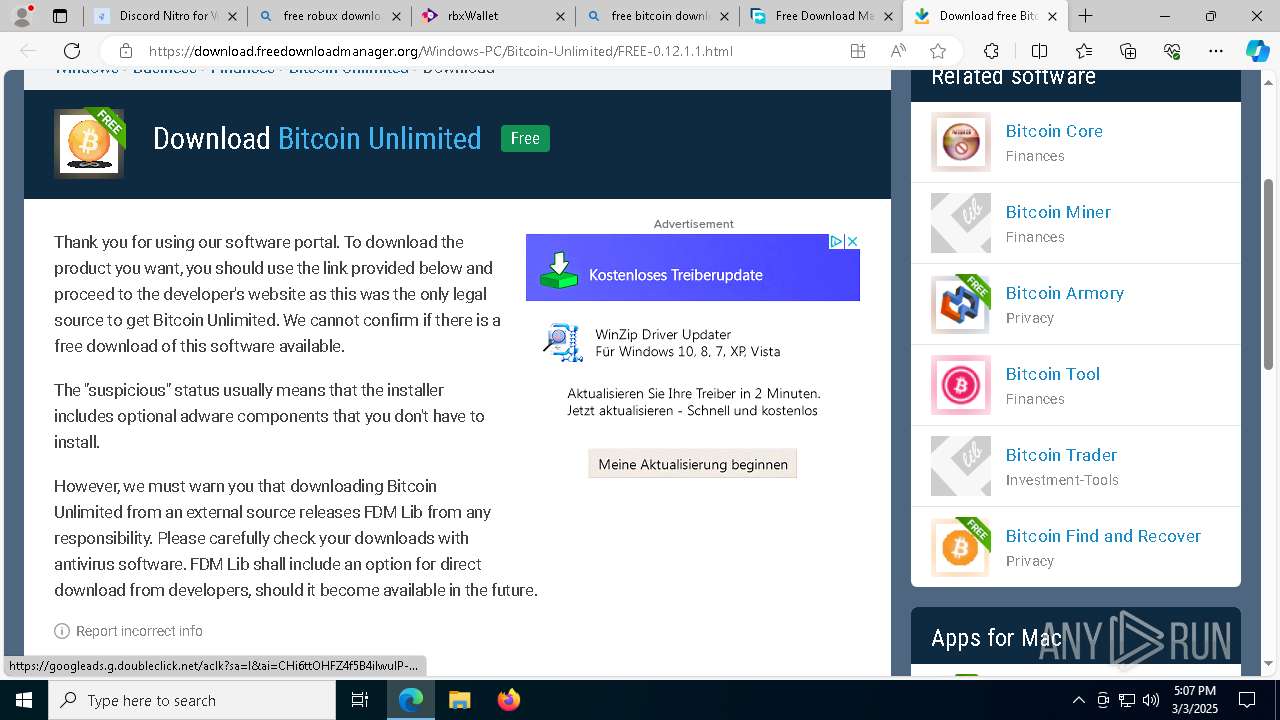Click the green Free badge

[525, 139]
